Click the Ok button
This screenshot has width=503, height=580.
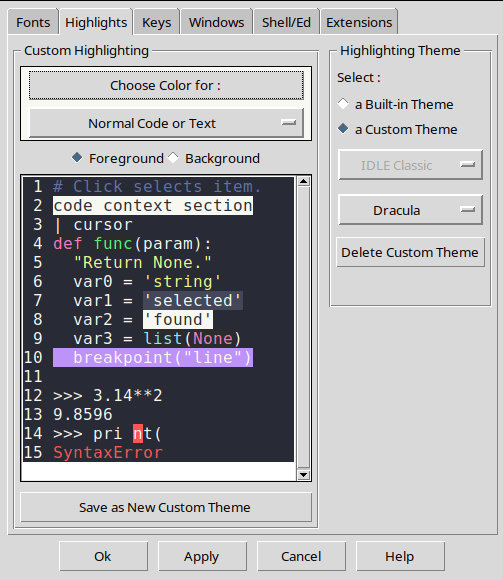[x=103, y=556]
